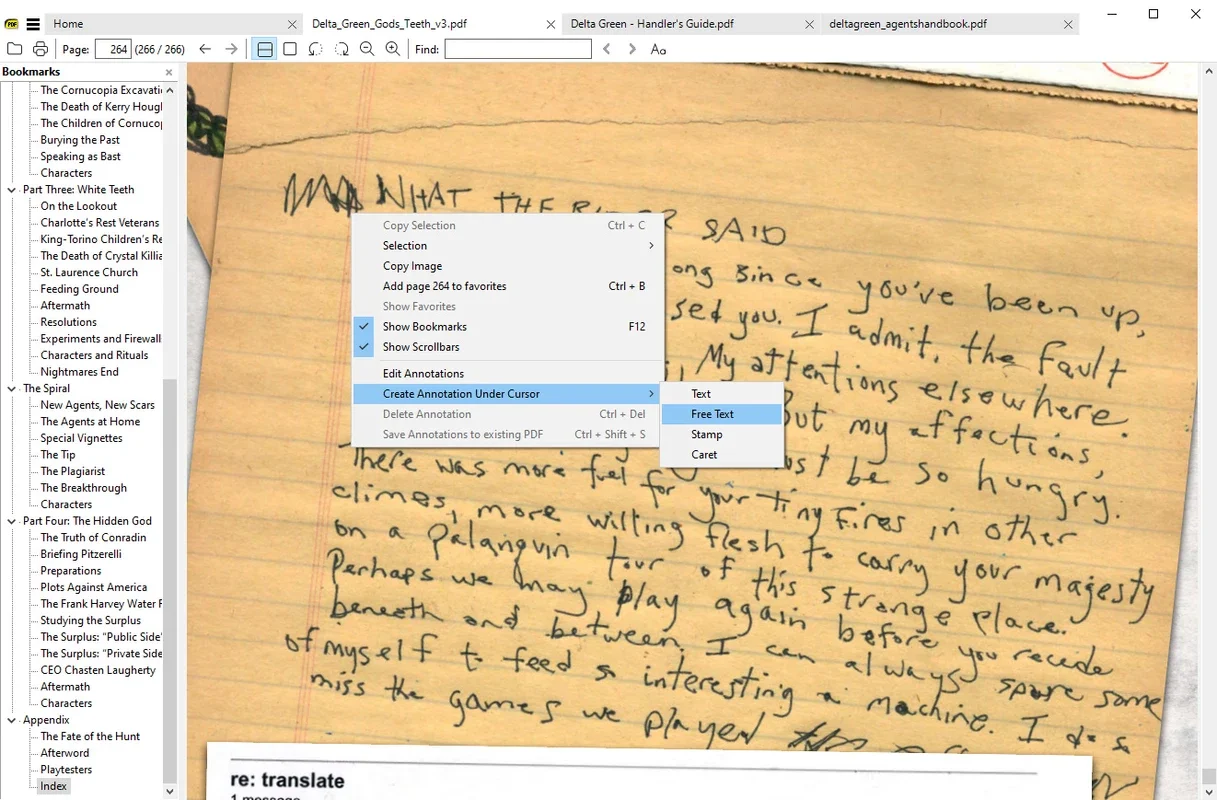Collapse the Part Three: White Teeth section

[x=12, y=190]
